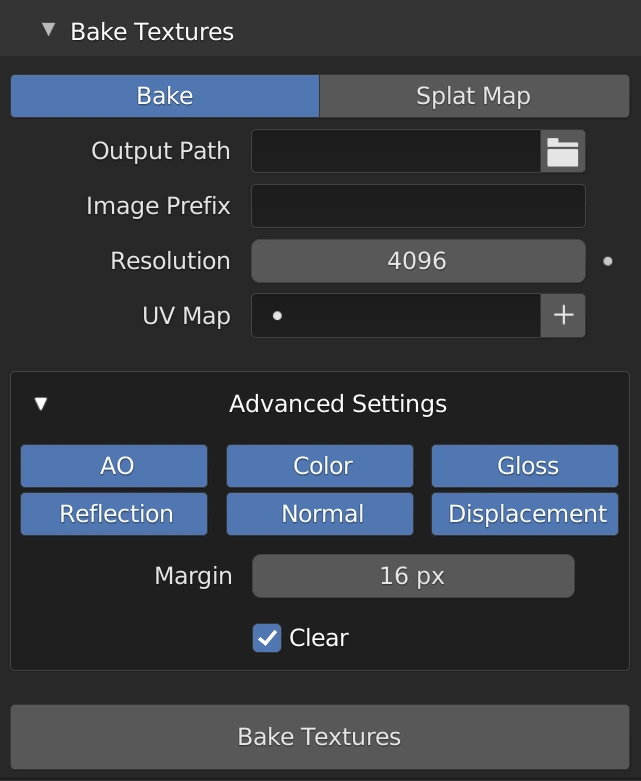The height and width of the screenshot is (781, 641).
Task: Collapse the Advanced Settings section
Action: point(41,404)
